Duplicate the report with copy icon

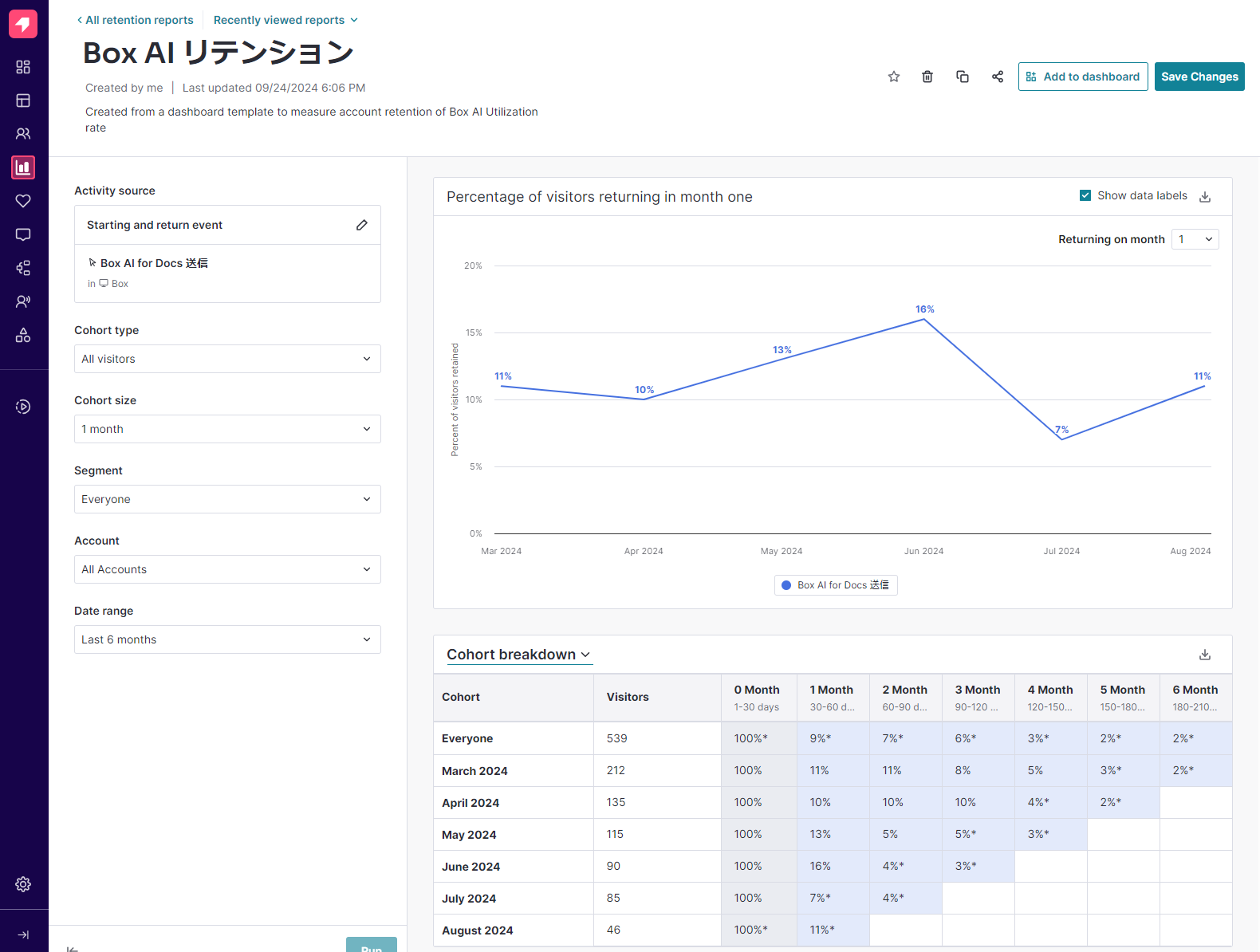963,77
